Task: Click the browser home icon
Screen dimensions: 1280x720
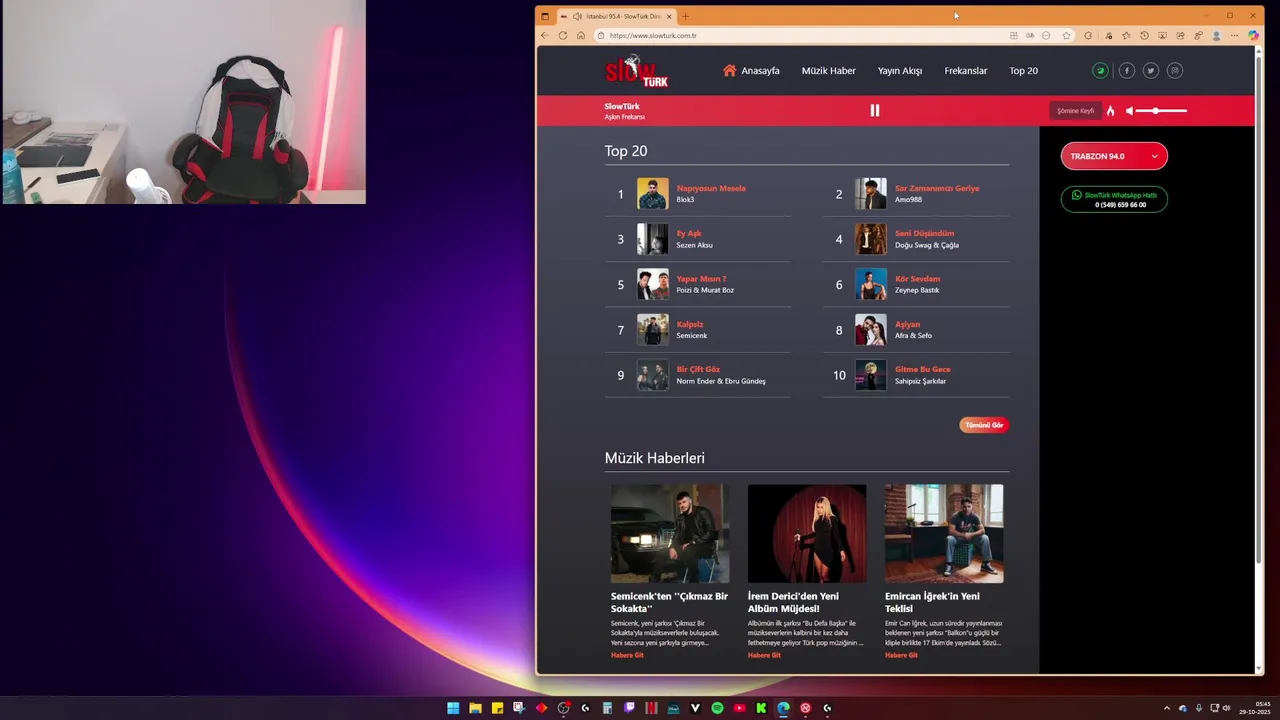Action: tap(581, 35)
